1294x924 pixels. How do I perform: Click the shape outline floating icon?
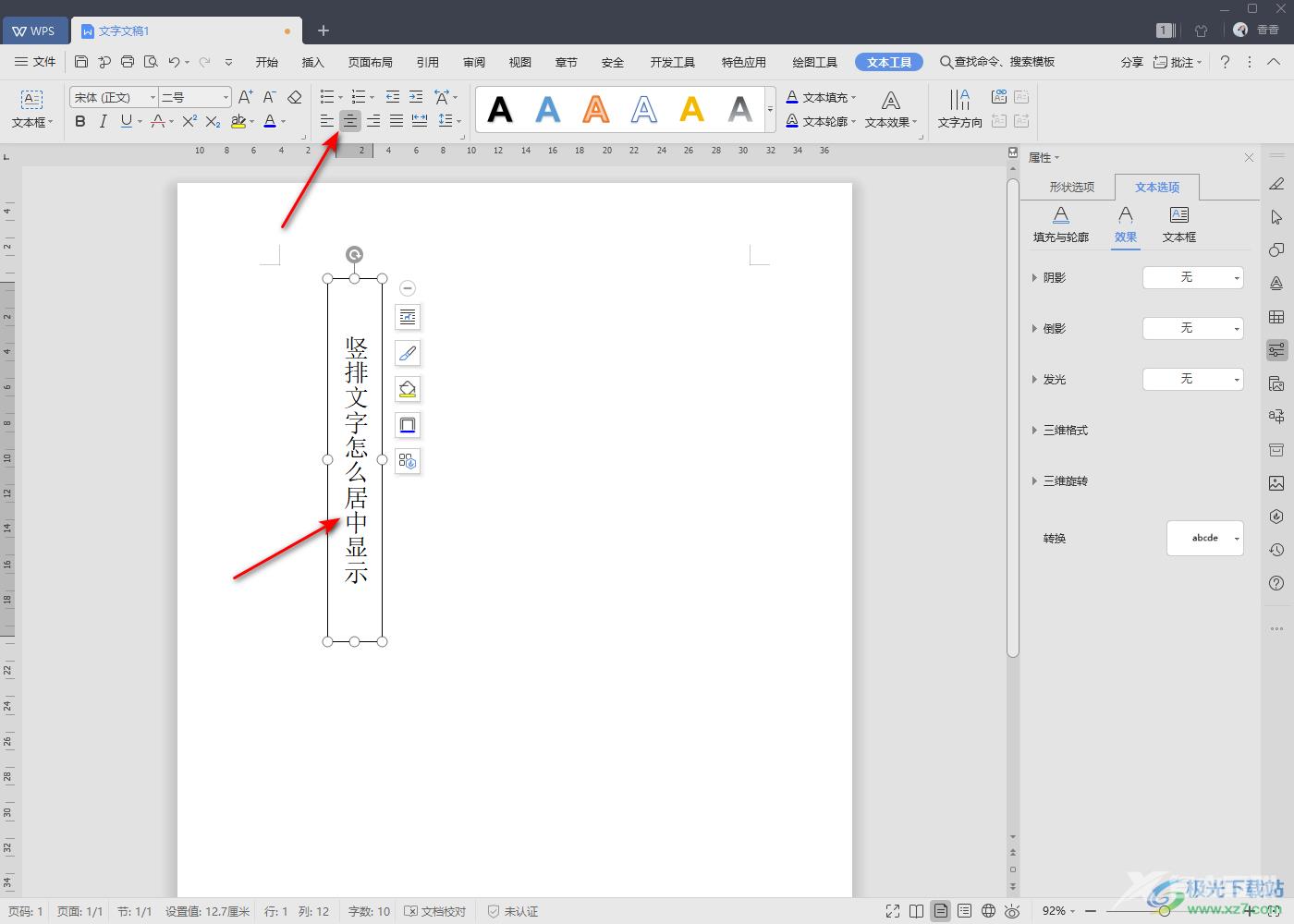(x=408, y=425)
